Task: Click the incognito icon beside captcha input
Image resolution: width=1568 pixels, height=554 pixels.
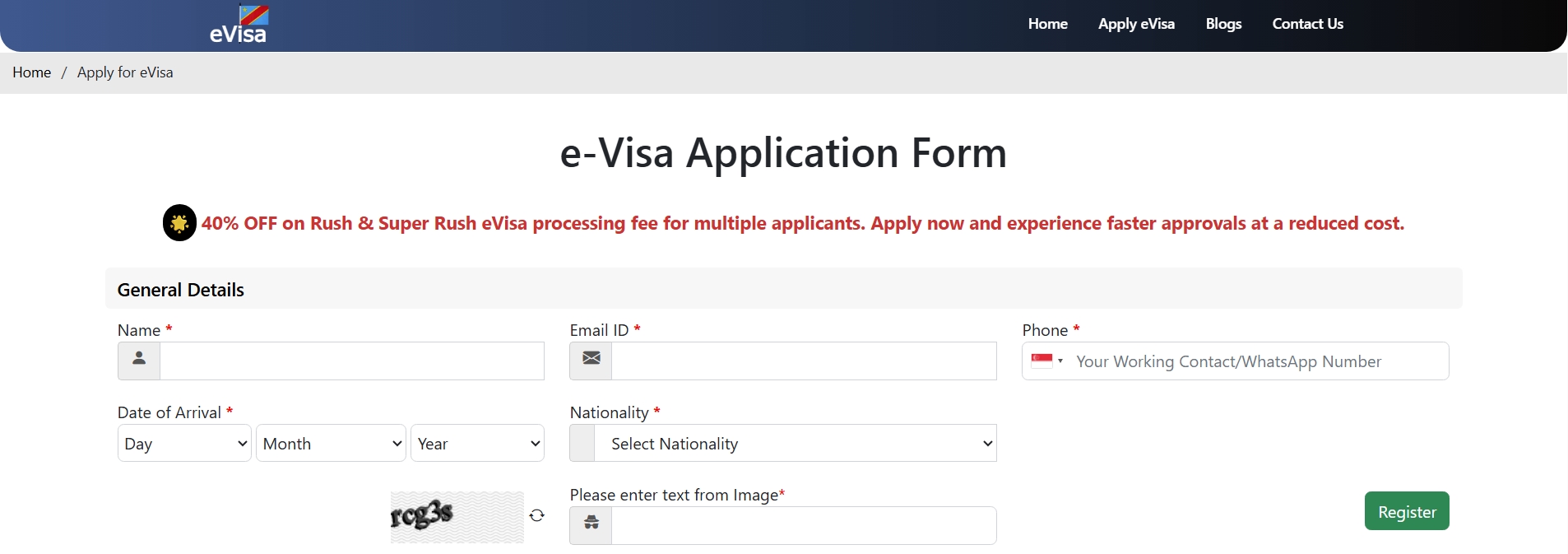Action: coord(591,525)
